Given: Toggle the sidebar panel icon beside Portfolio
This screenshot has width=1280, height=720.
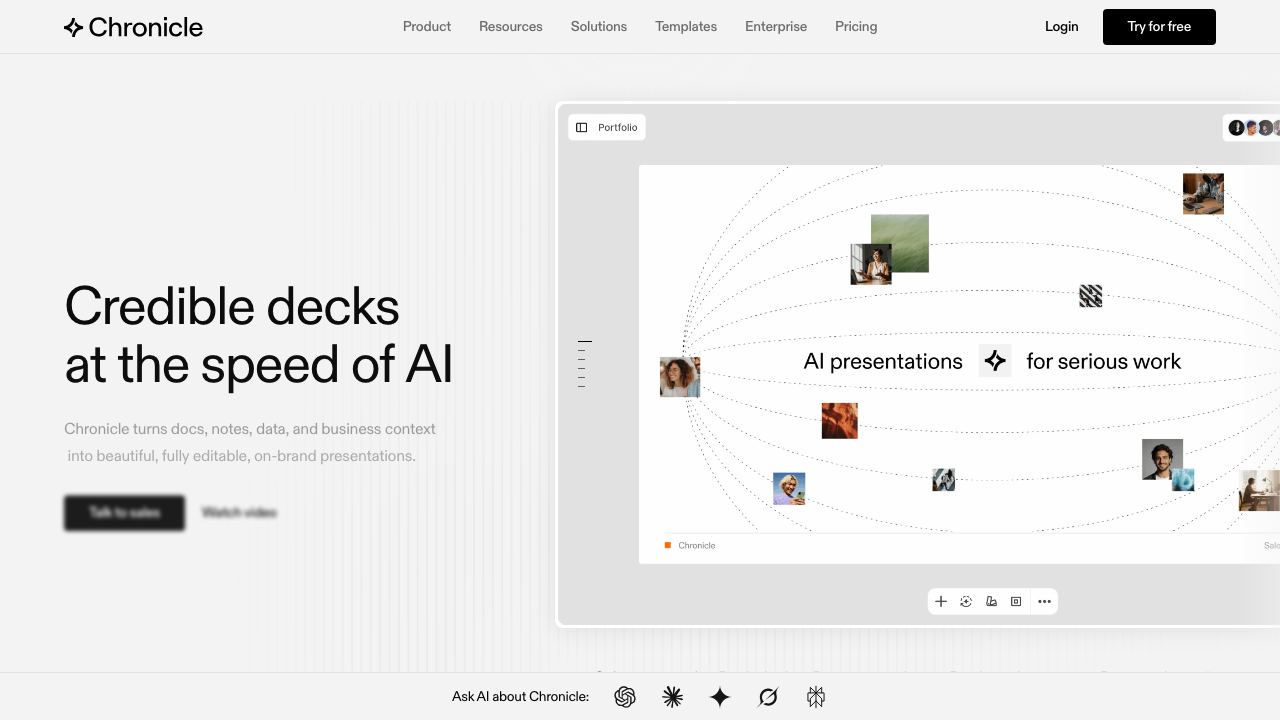Looking at the screenshot, I should pyautogui.click(x=582, y=128).
